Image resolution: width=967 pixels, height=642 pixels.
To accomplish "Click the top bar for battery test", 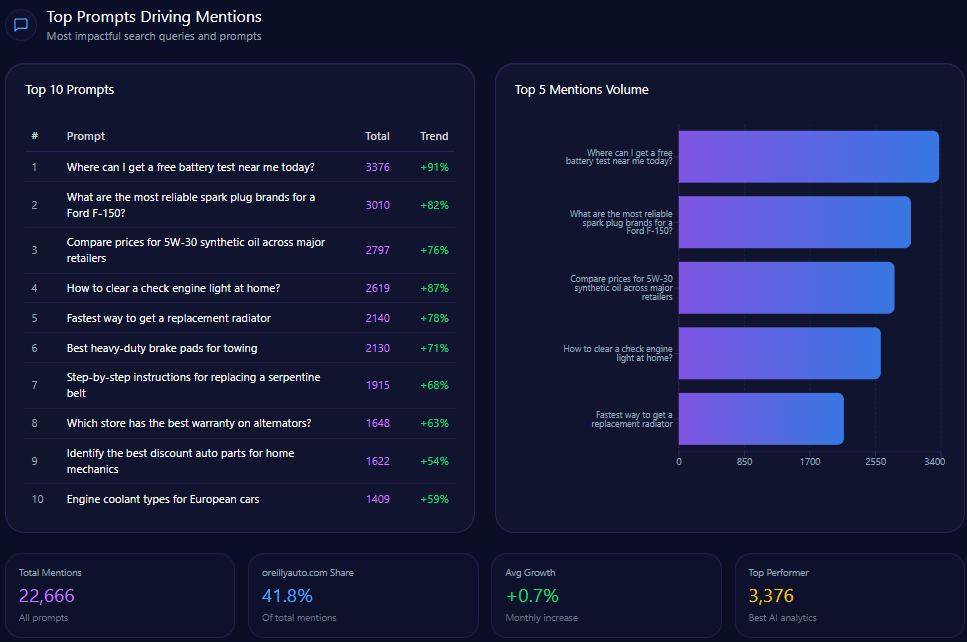I will pos(808,157).
